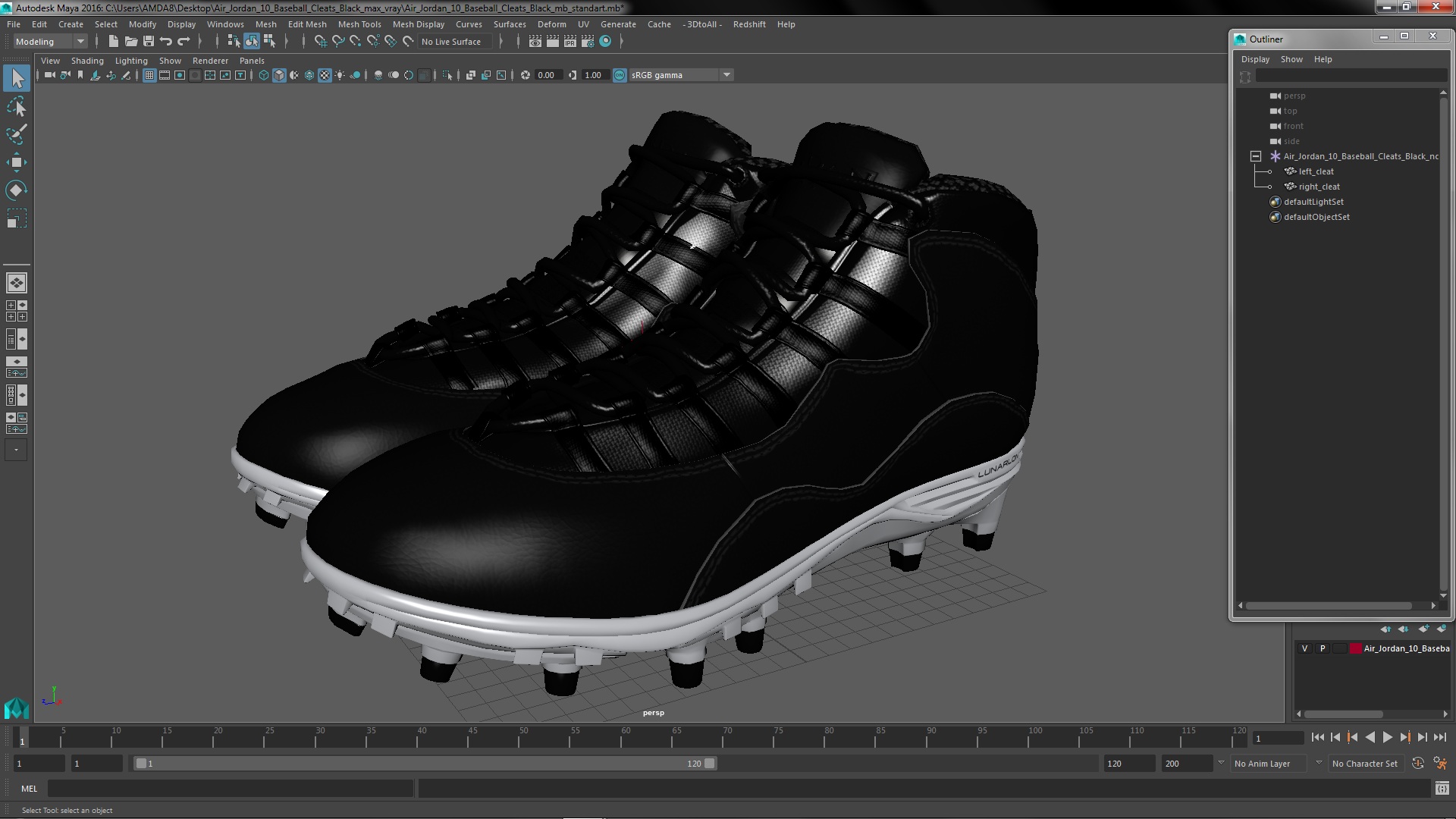The width and height of the screenshot is (1456, 819).
Task: Toggle smooth shade all
Action: [279, 75]
